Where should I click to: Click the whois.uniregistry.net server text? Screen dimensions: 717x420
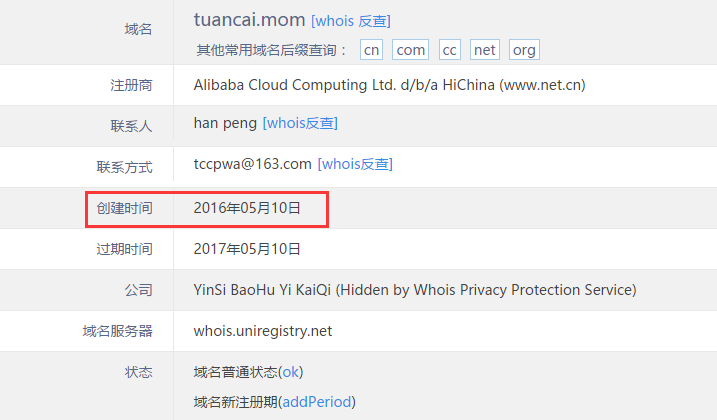click(263, 331)
